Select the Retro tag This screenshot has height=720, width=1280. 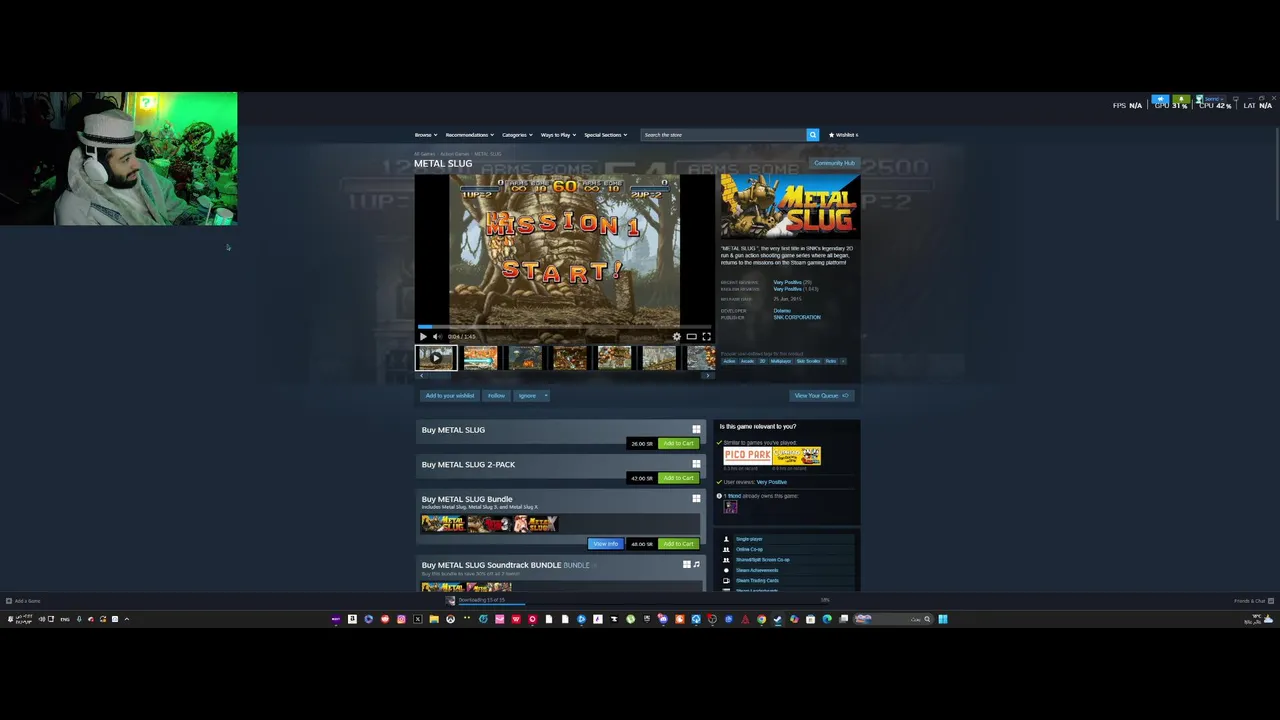point(831,361)
